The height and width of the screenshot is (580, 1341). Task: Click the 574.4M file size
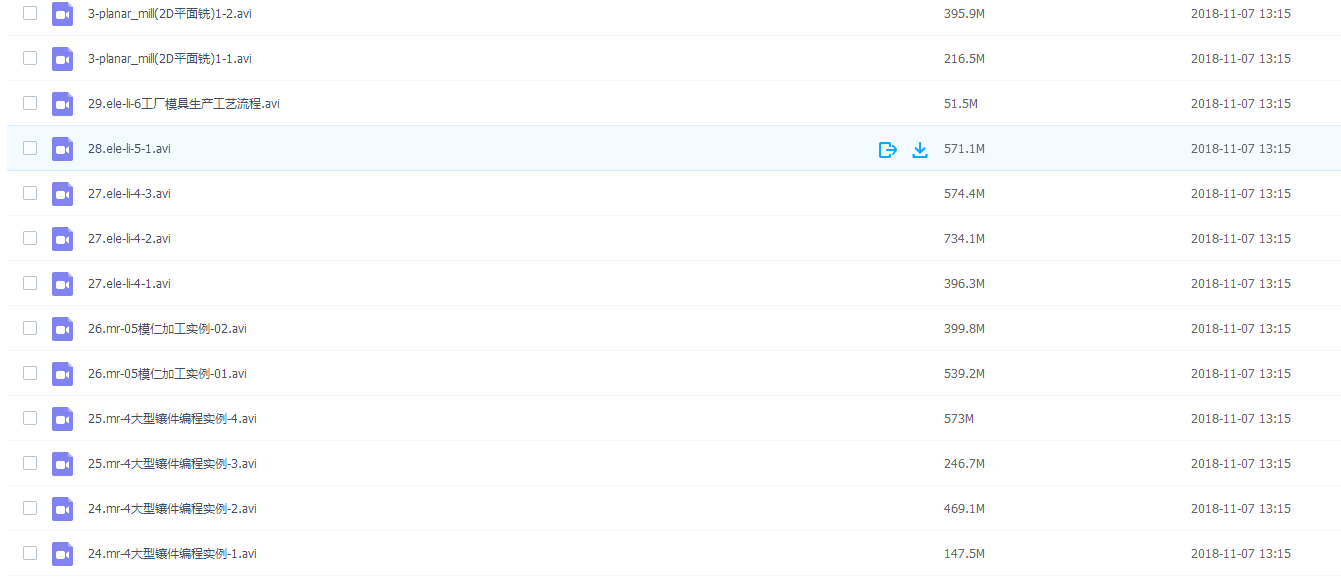click(964, 194)
